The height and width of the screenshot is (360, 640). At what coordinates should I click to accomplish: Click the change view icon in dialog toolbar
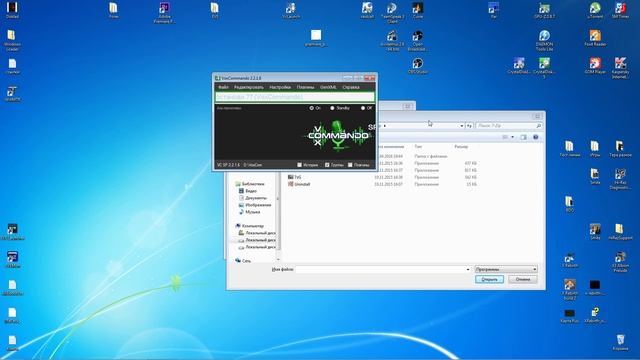tap(505, 137)
